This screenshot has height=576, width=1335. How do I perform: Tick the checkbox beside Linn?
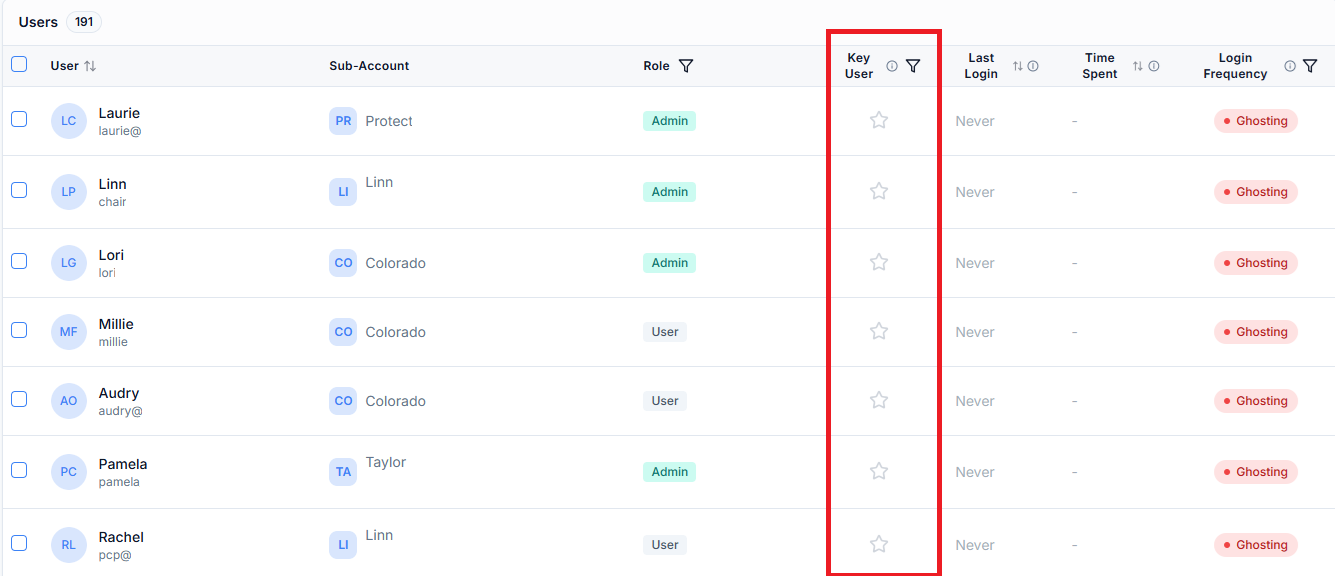click(x=19, y=190)
